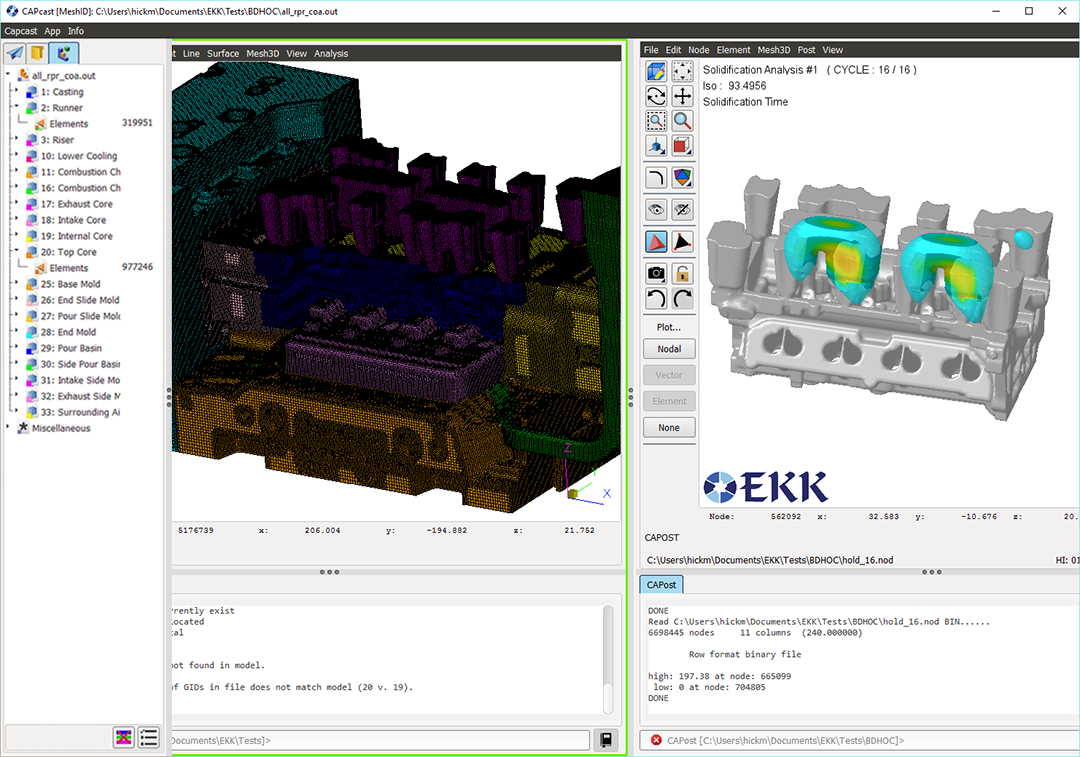This screenshot has width=1080, height=757.
Task: Click the None button
Action: pos(669,428)
